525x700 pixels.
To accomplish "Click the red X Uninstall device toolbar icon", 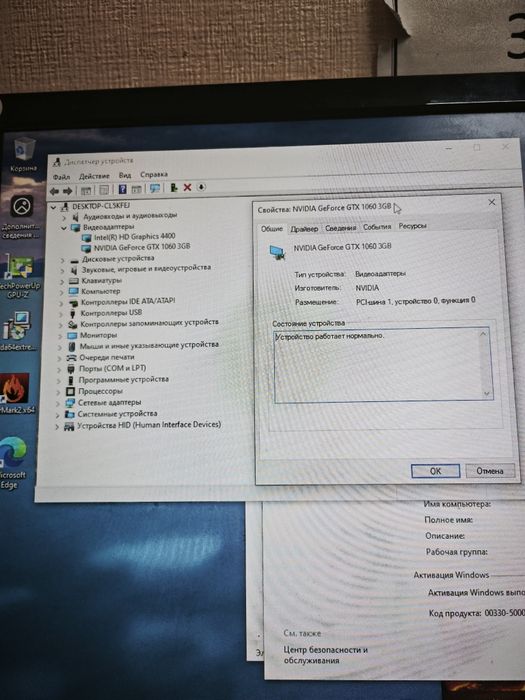I will click(188, 188).
